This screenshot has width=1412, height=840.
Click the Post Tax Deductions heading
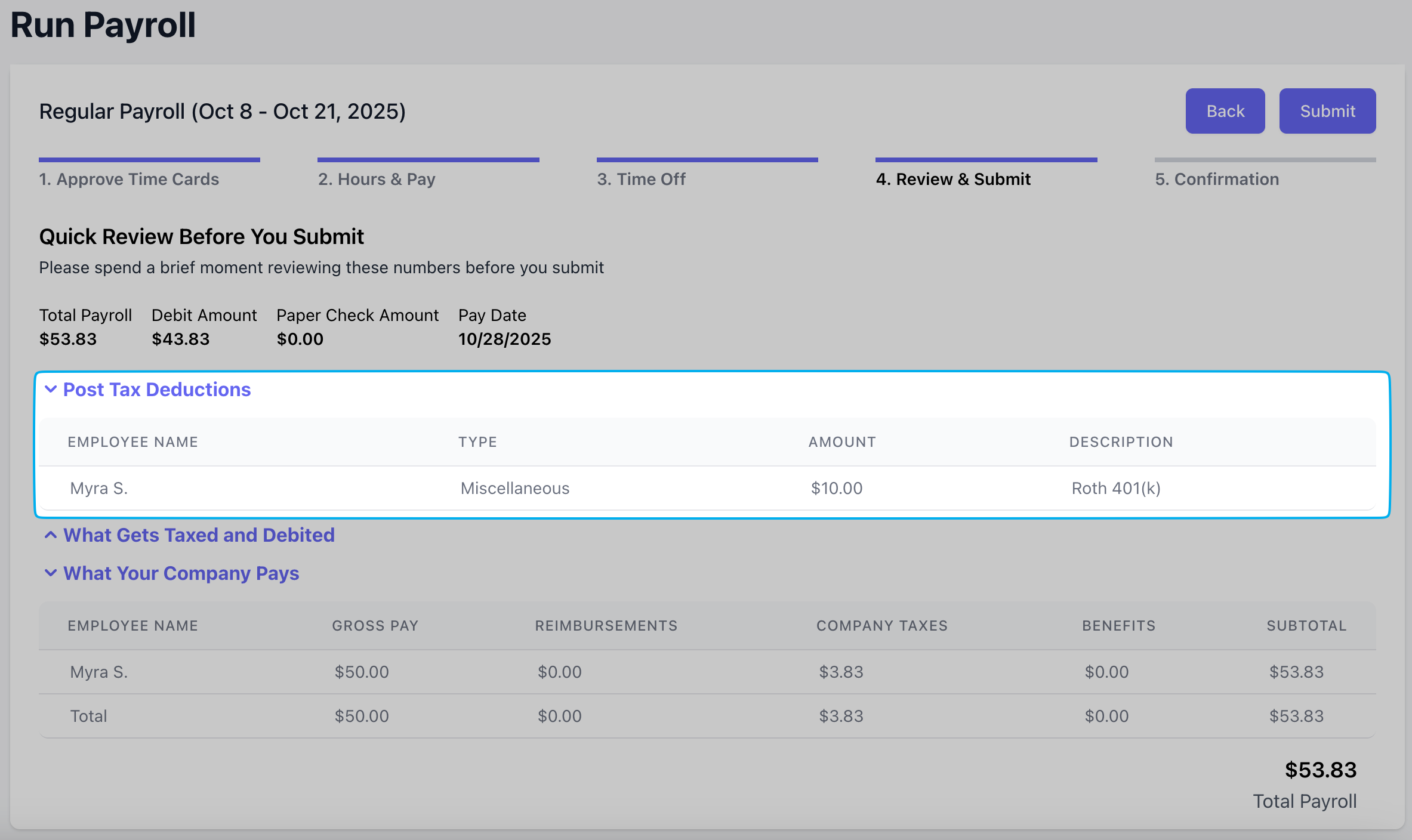[156, 390]
